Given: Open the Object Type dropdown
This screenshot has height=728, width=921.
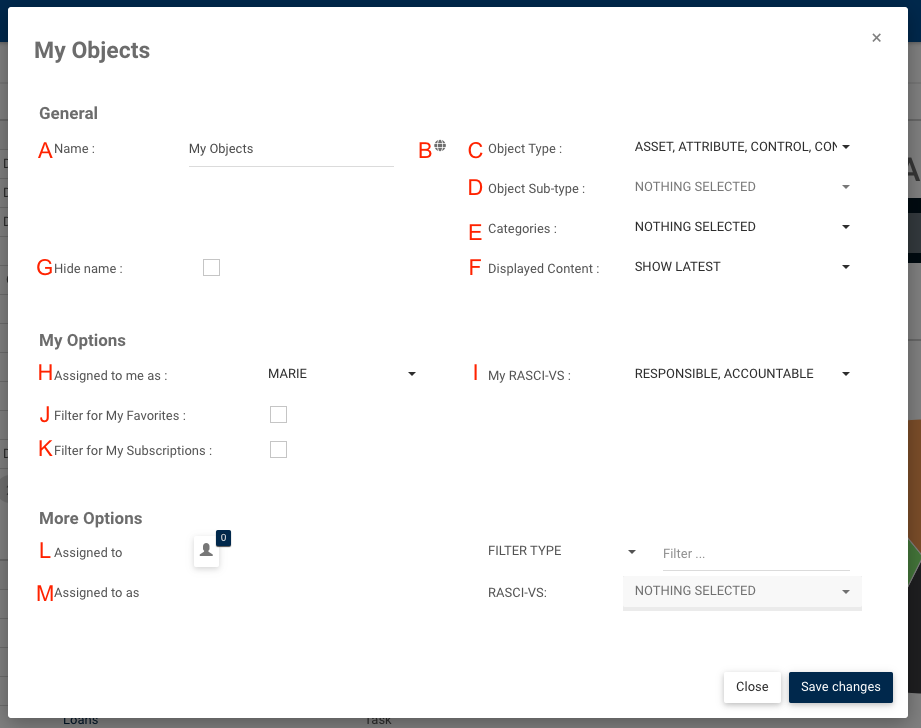Looking at the screenshot, I should 742,147.
